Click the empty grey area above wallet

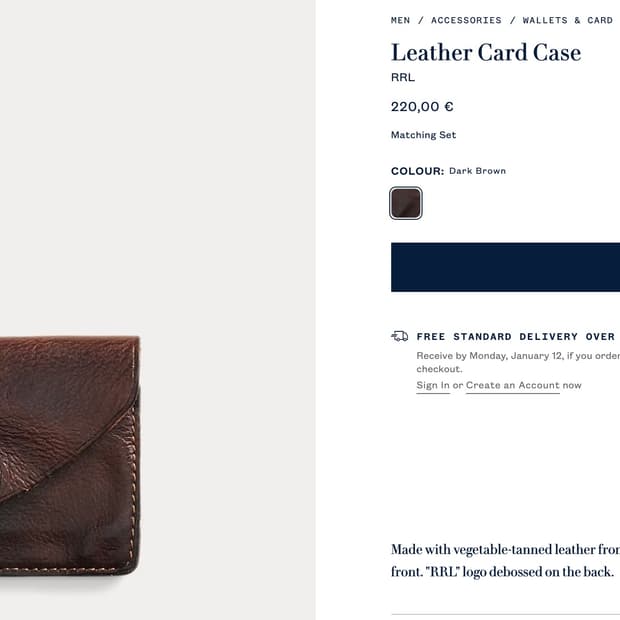click(x=158, y=158)
